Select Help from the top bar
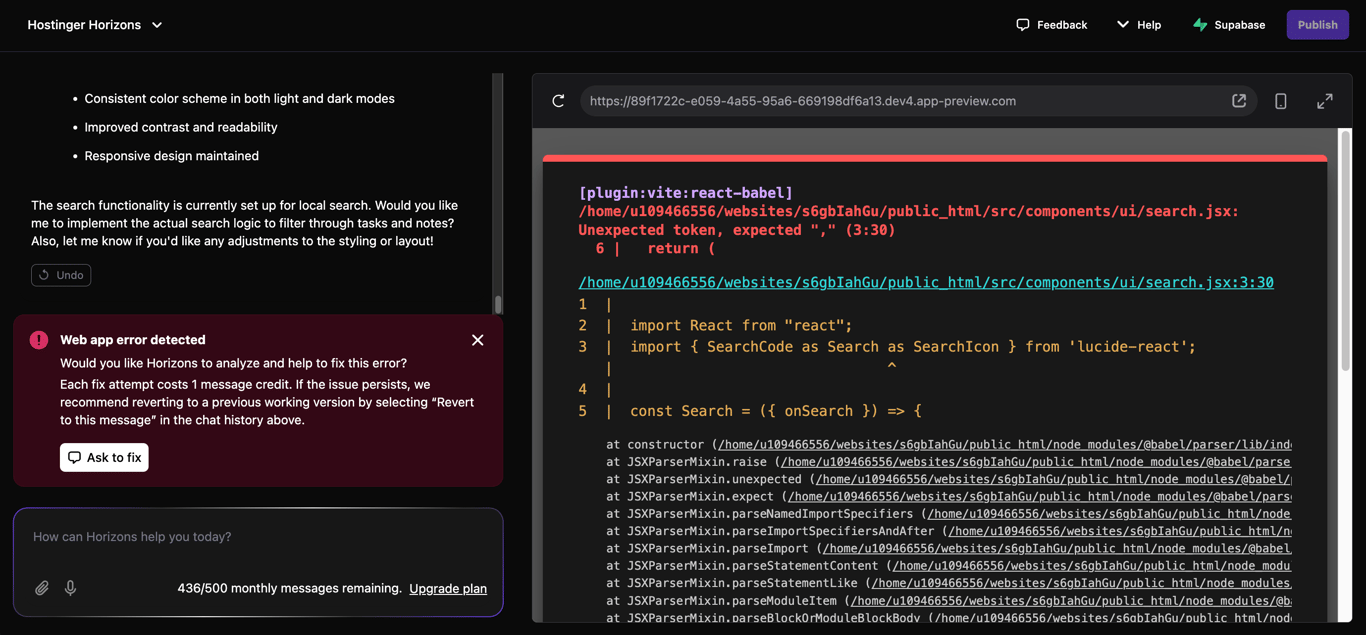 pyautogui.click(x=1148, y=24)
